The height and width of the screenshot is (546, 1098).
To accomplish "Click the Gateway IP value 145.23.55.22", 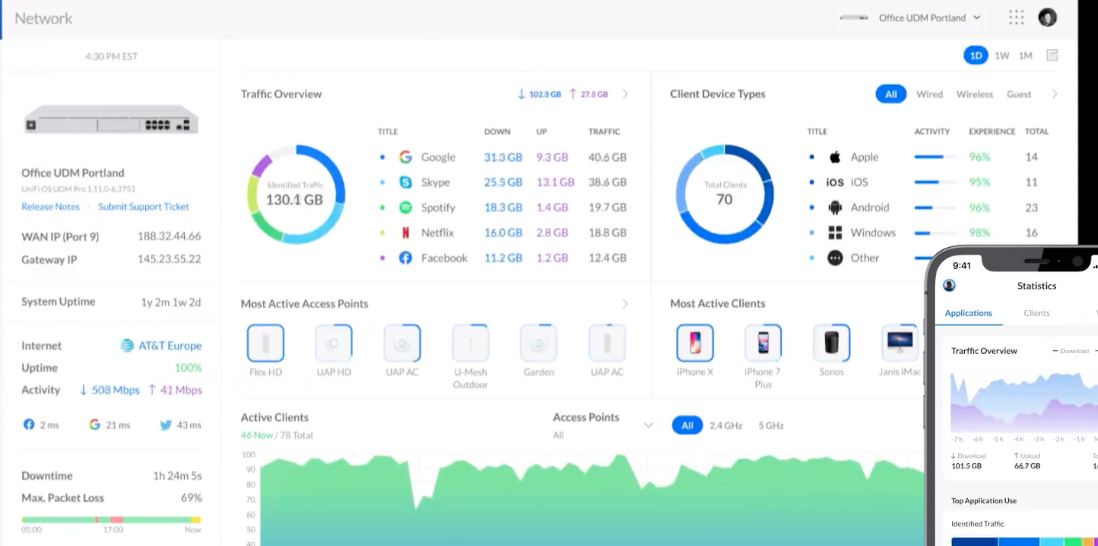I will coord(169,259).
